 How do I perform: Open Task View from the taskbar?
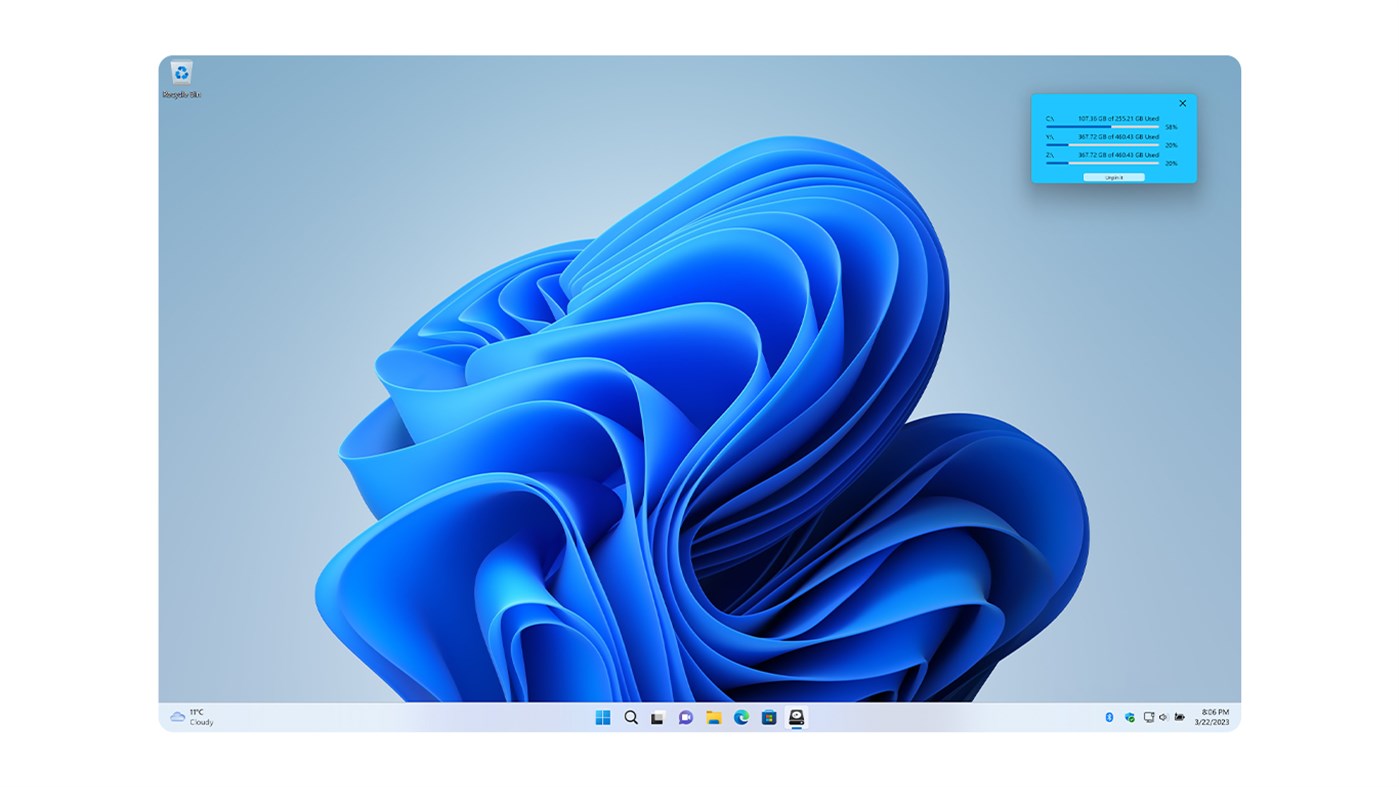coord(657,717)
